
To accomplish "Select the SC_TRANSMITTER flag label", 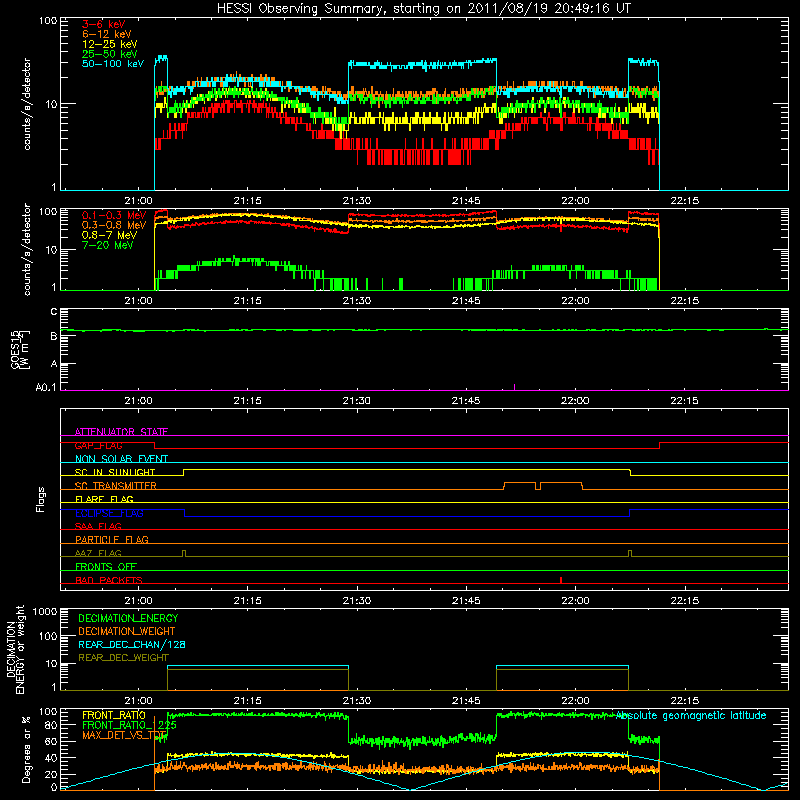I will [115, 486].
